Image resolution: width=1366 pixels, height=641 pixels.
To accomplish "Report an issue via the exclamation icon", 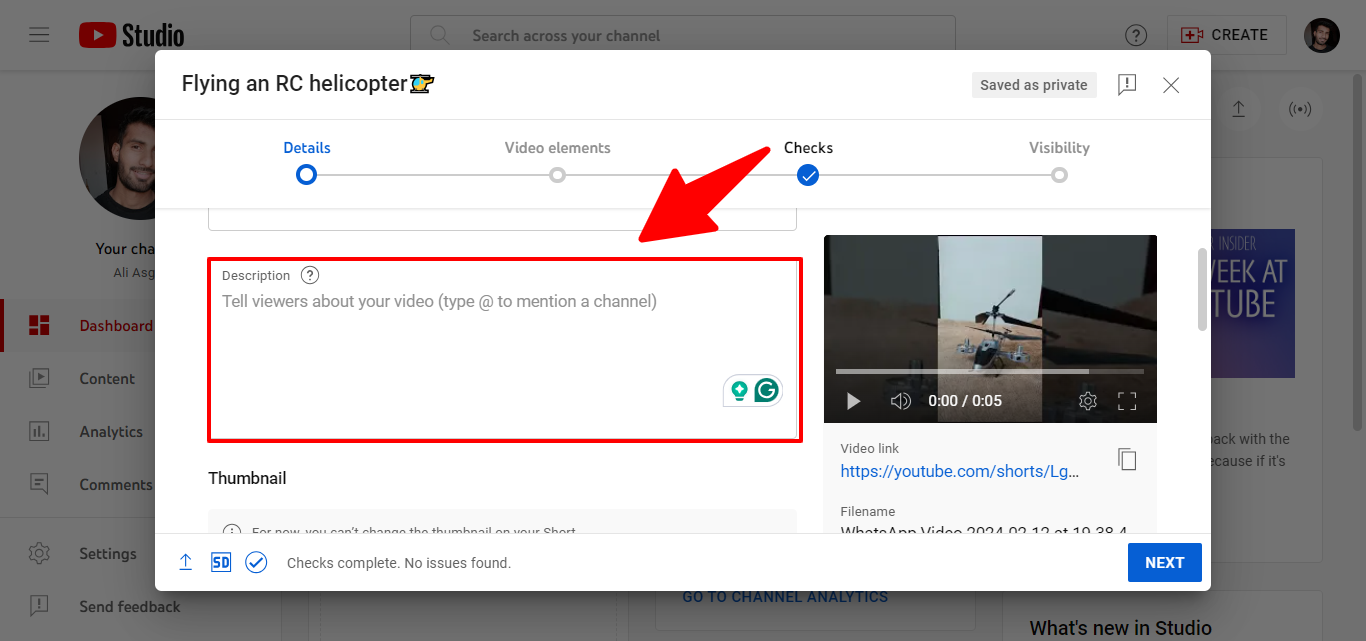I will (1126, 85).
